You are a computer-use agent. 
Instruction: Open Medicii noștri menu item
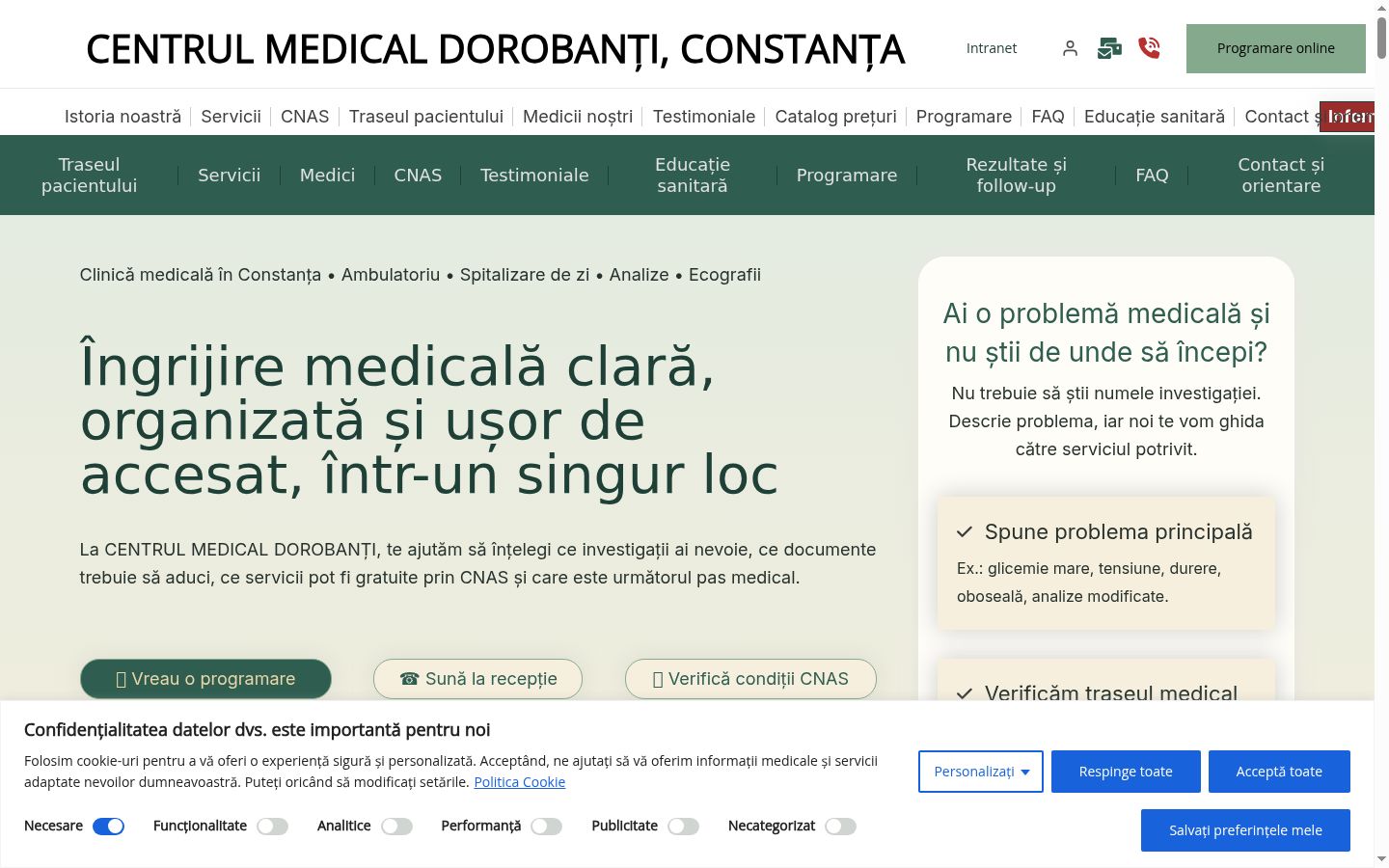578,117
